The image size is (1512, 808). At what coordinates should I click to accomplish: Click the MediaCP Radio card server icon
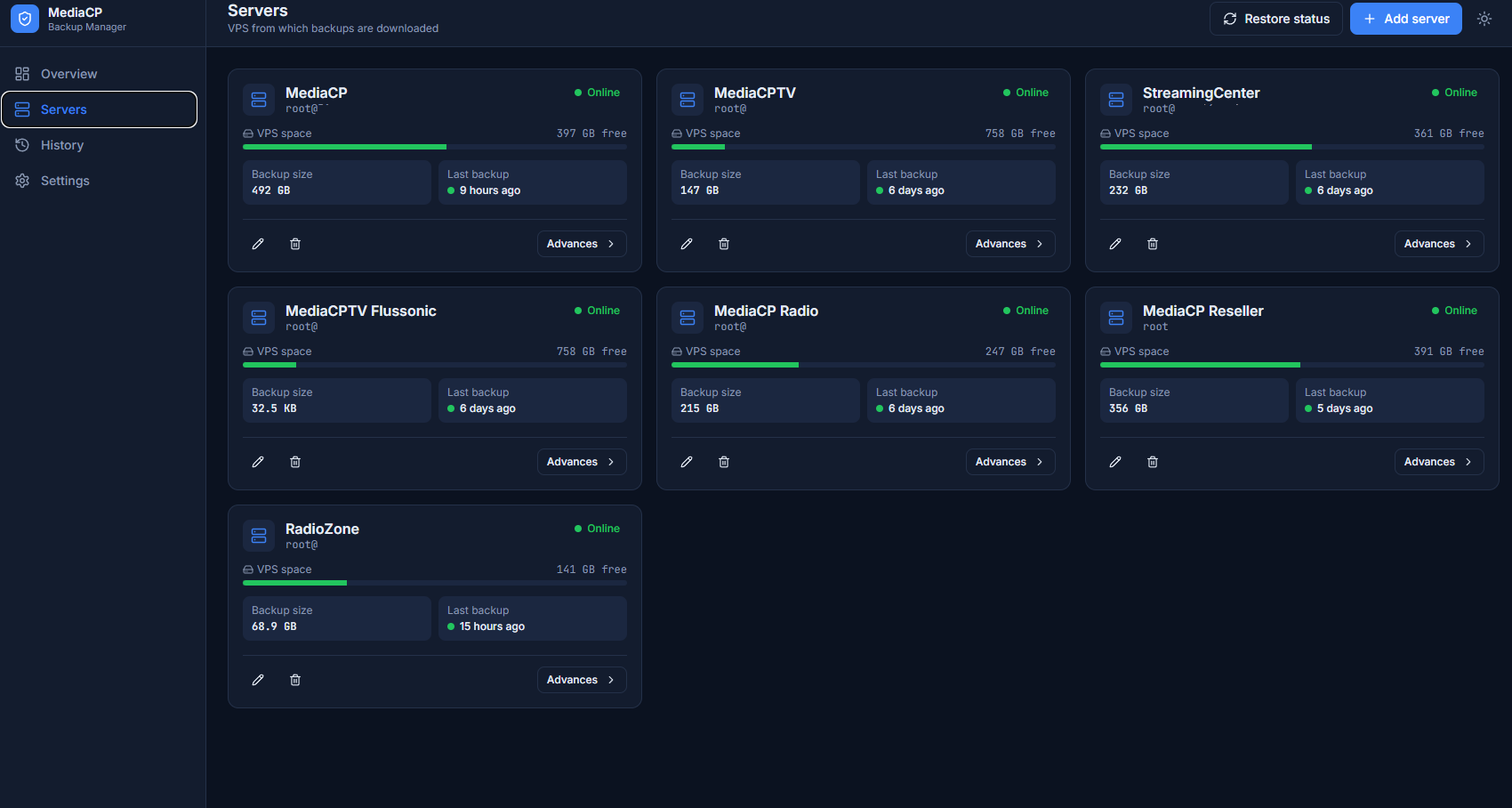click(x=688, y=318)
